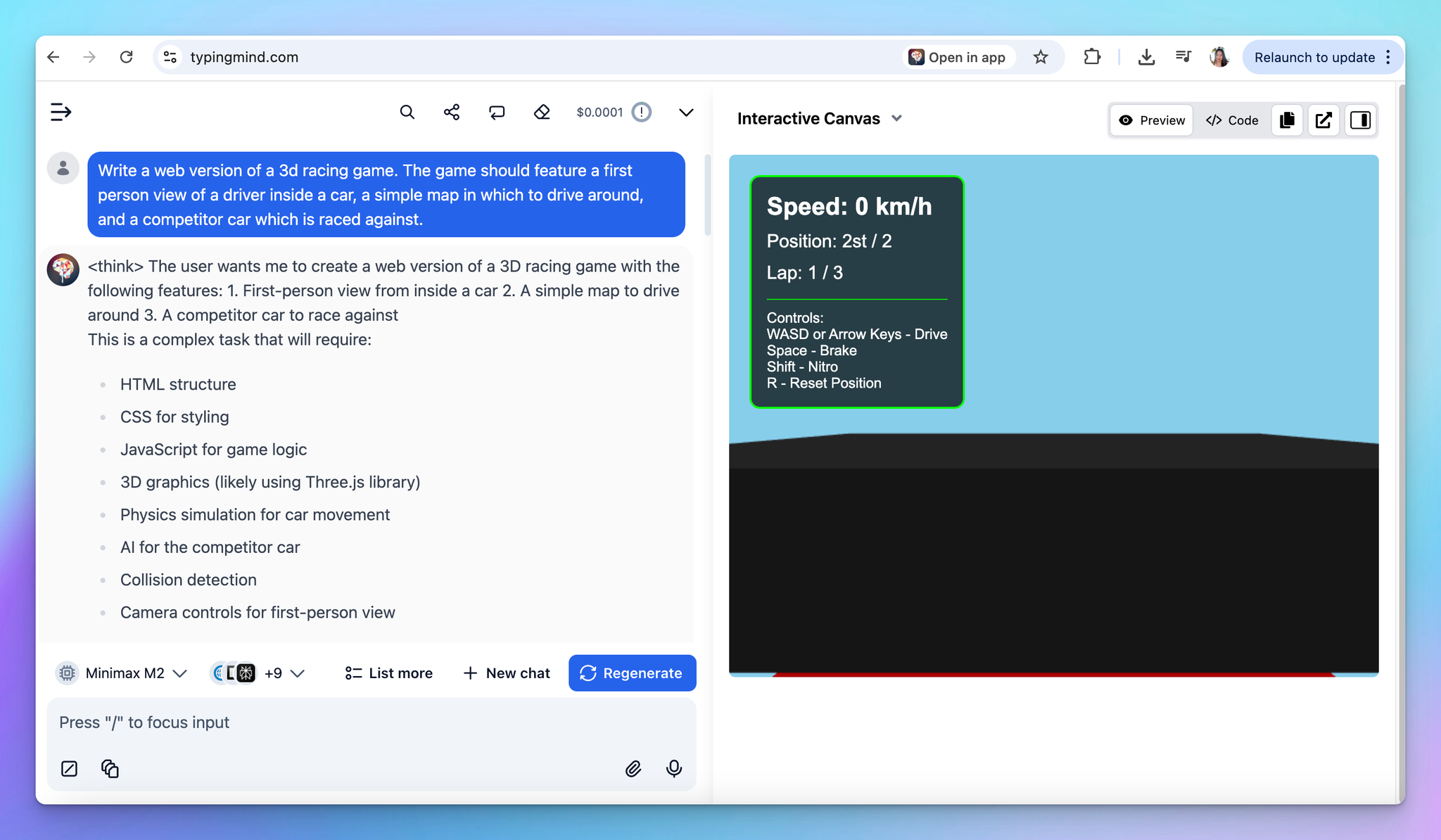
Task: Click the attach file paperclip icon
Action: [x=633, y=769]
